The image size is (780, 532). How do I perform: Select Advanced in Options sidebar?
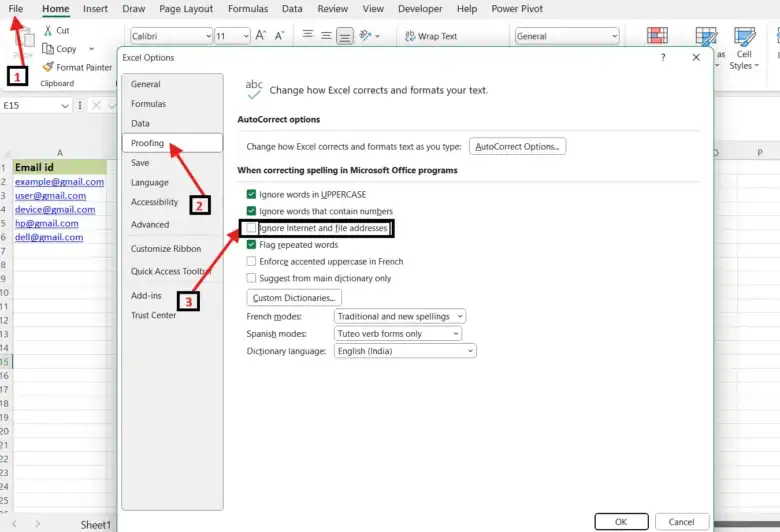172,224
